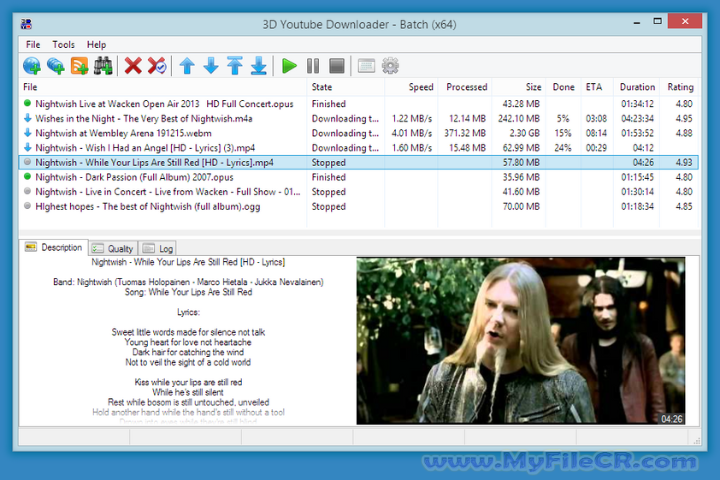
Task: Click the Lyrics: heading in description
Action: 188,312
